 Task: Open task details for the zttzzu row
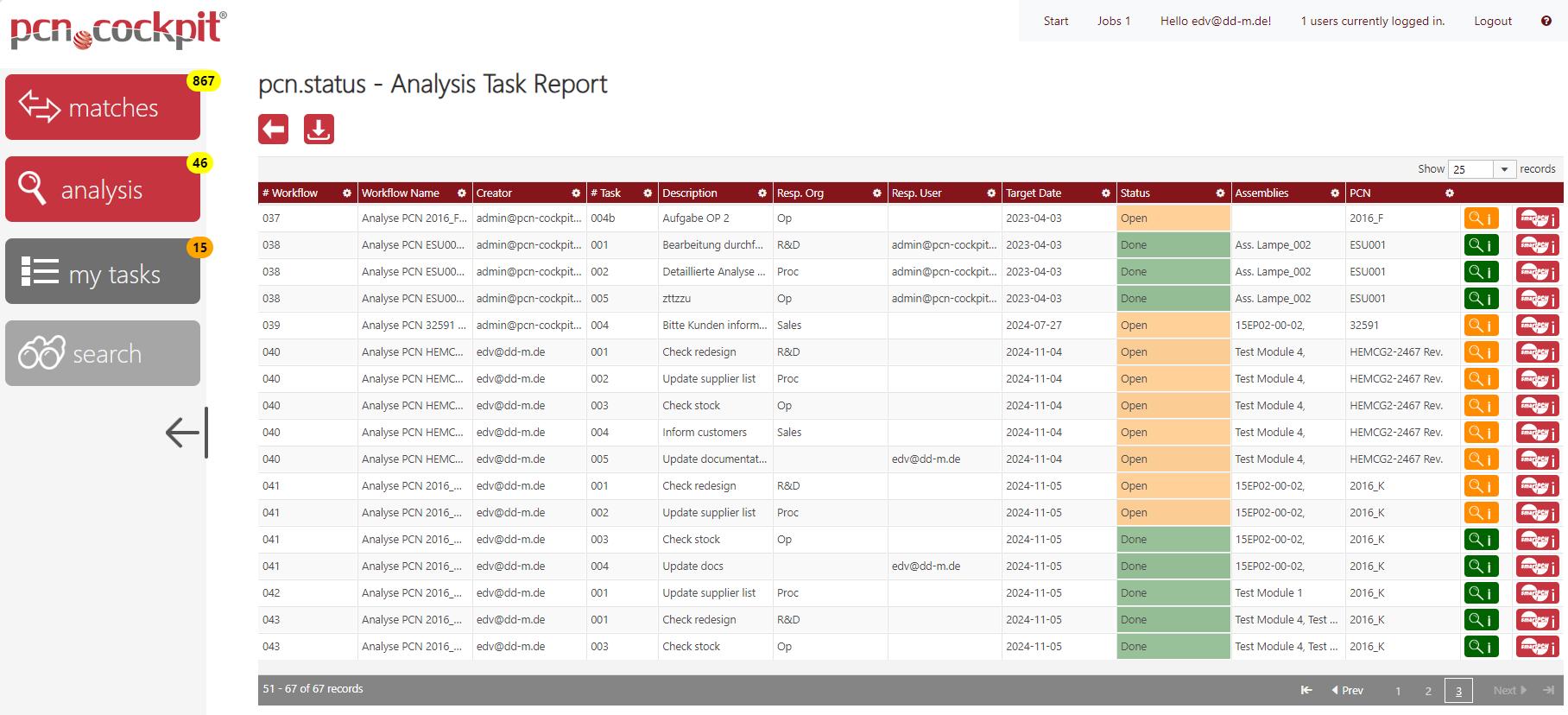(x=1481, y=299)
